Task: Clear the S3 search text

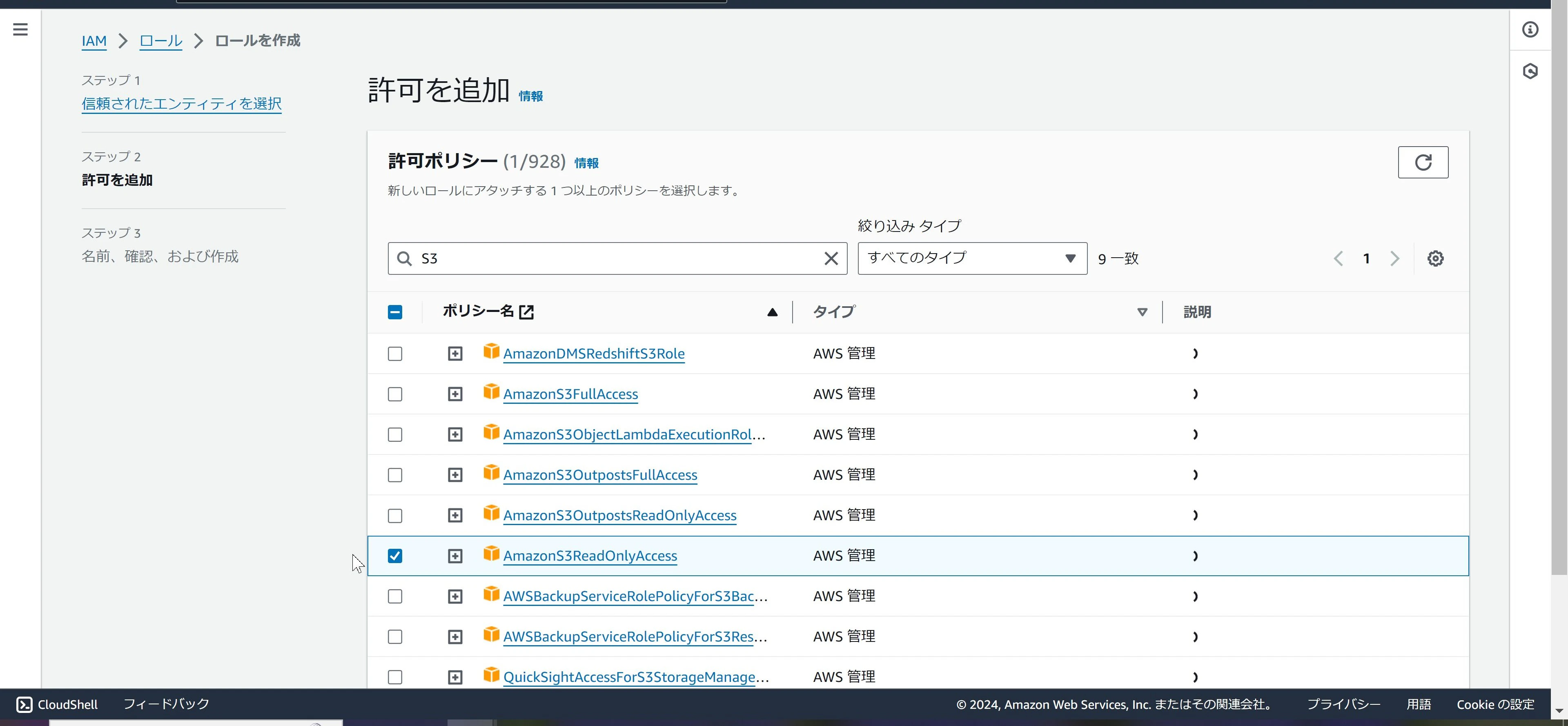Action: click(x=831, y=258)
